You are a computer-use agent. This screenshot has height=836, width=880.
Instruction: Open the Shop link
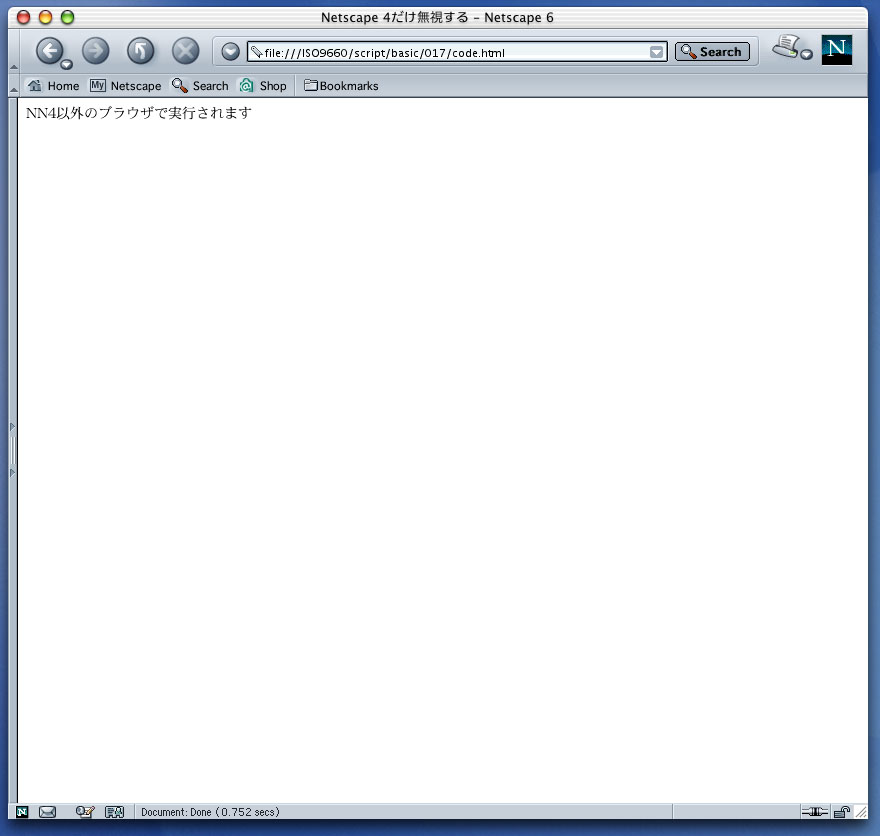point(263,86)
